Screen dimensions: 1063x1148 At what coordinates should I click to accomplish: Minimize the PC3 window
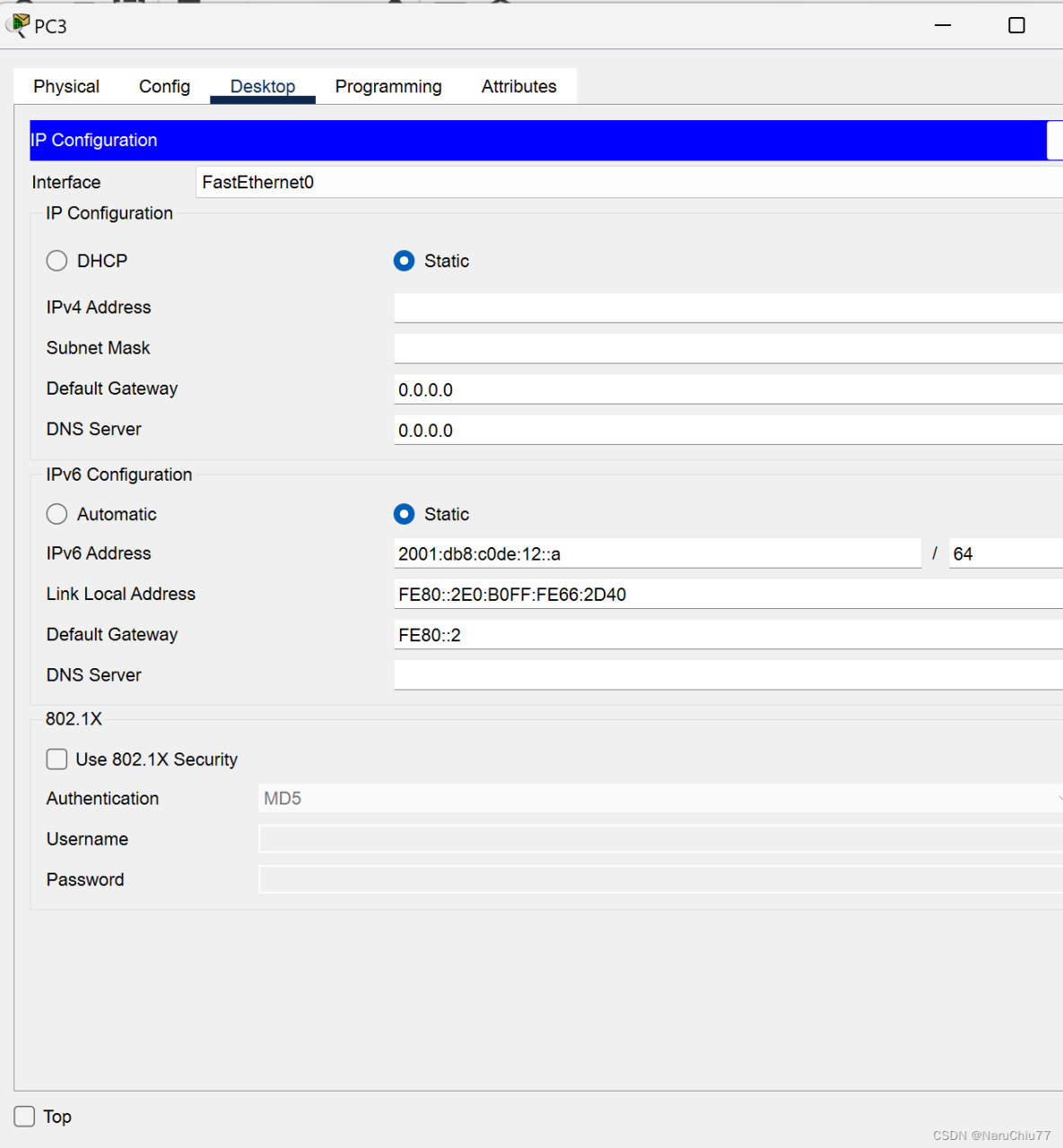click(942, 25)
